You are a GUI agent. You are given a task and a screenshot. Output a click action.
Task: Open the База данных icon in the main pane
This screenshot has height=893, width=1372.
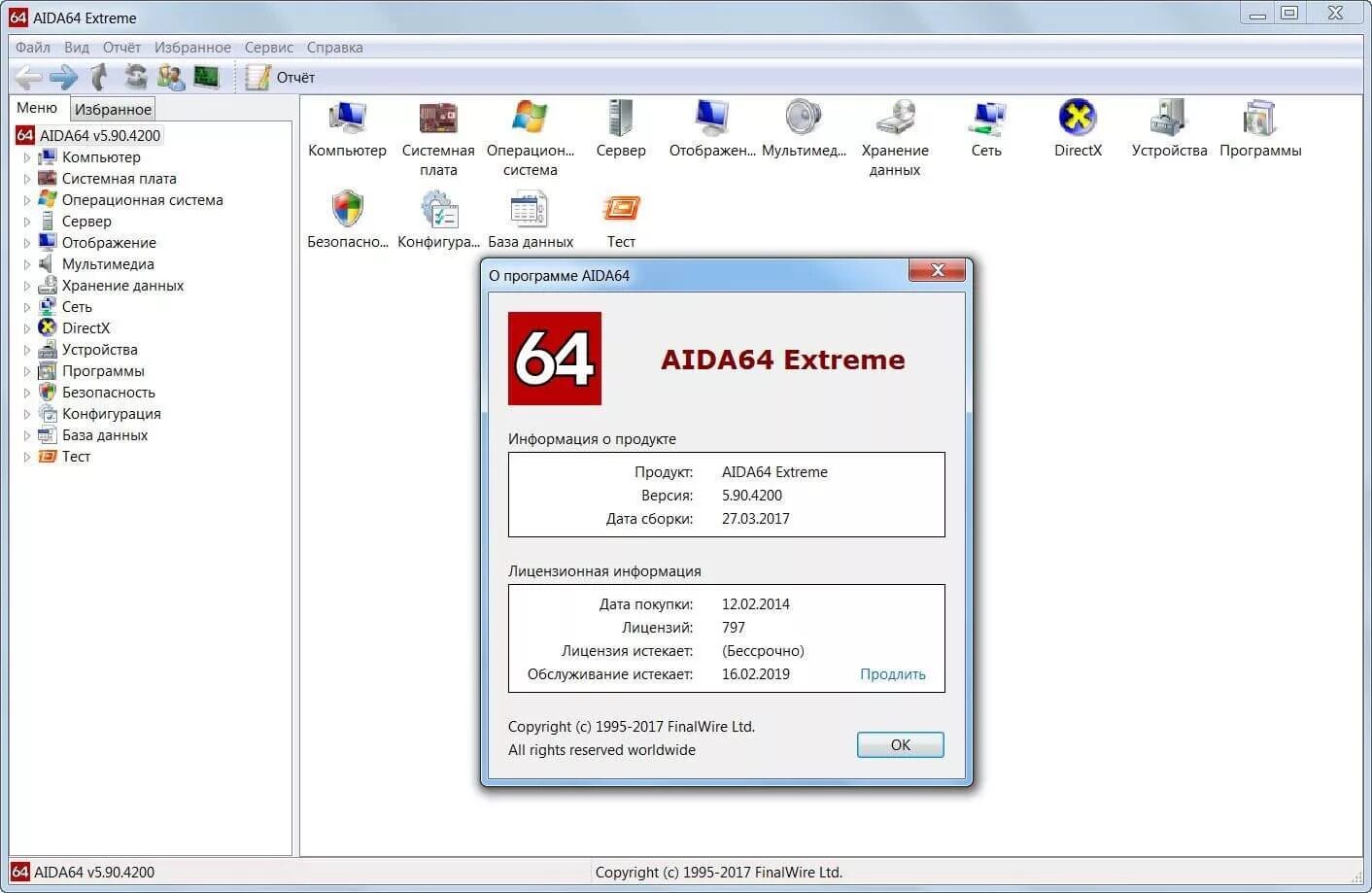point(530,209)
